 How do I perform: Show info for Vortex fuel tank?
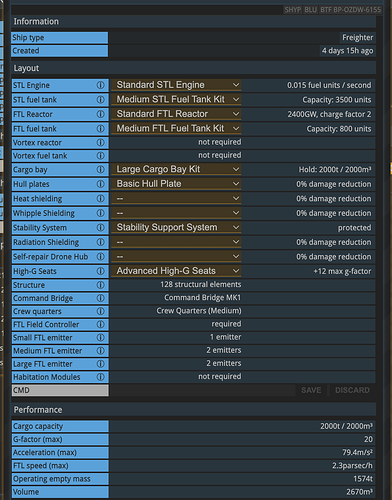pyautogui.click(x=100, y=156)
